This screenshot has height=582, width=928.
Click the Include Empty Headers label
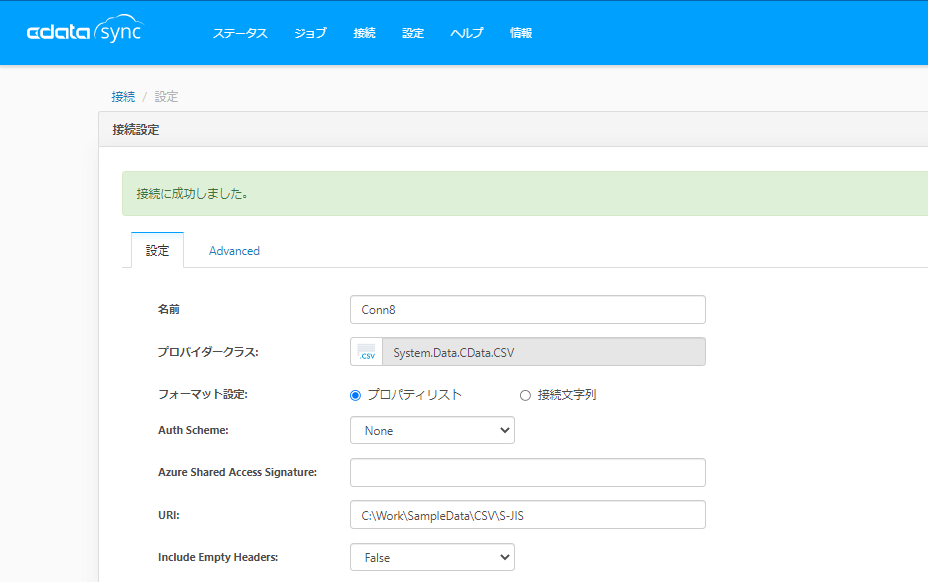[x=218, y=557]
